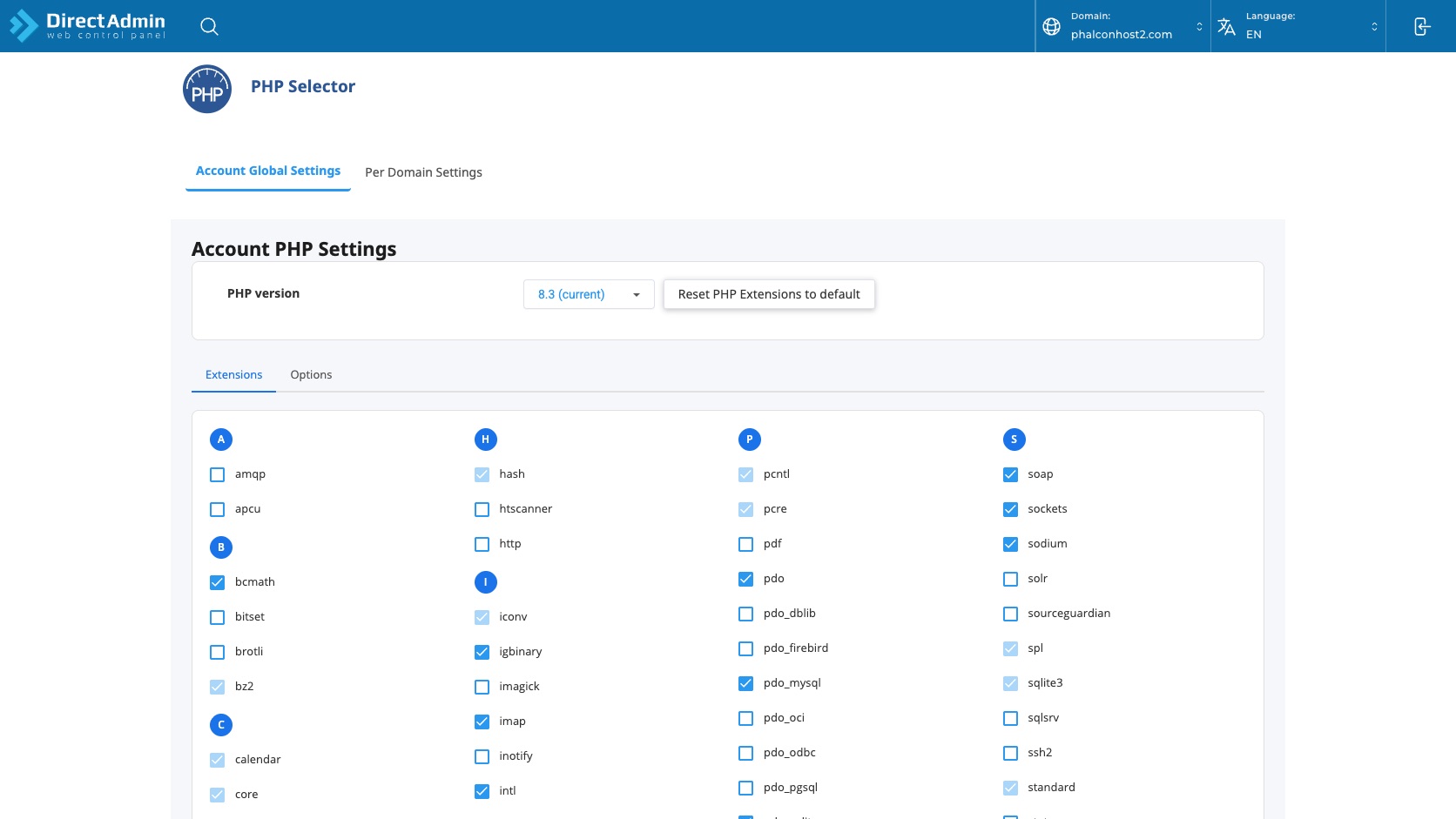Enable the brotli extension checkbox
This screenshot has width=1456, height=819.
coord(218,653)
